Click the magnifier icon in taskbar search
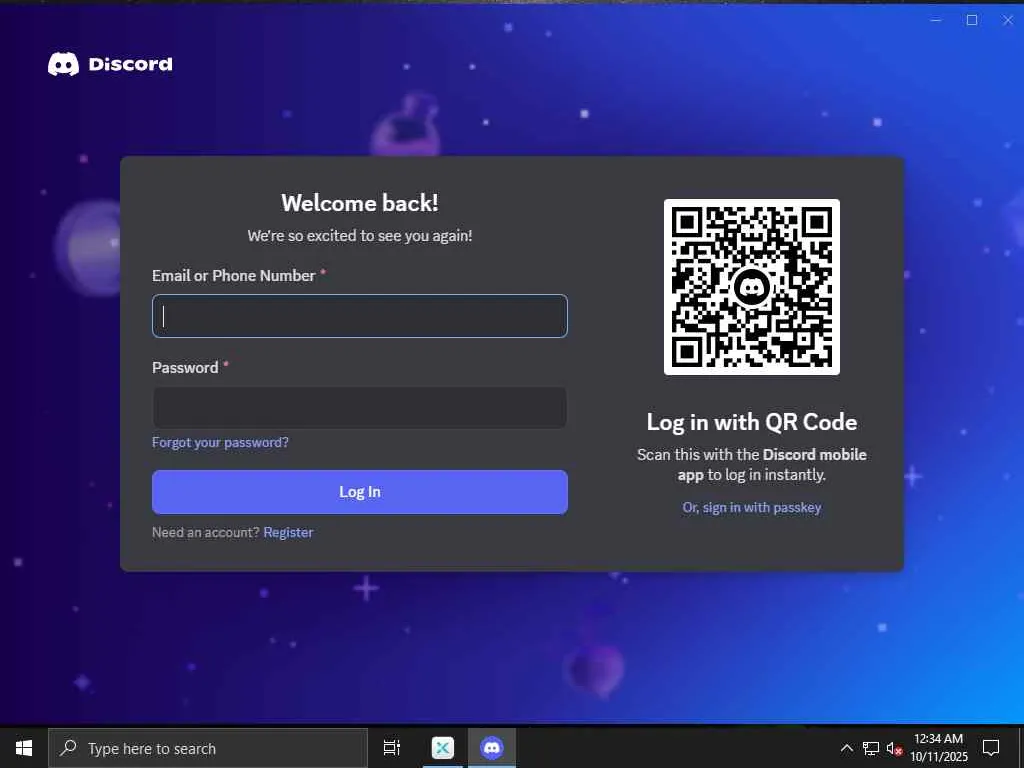Viewport: 1024px width, 768px height. pyautogui.click(x=68, y=747)
